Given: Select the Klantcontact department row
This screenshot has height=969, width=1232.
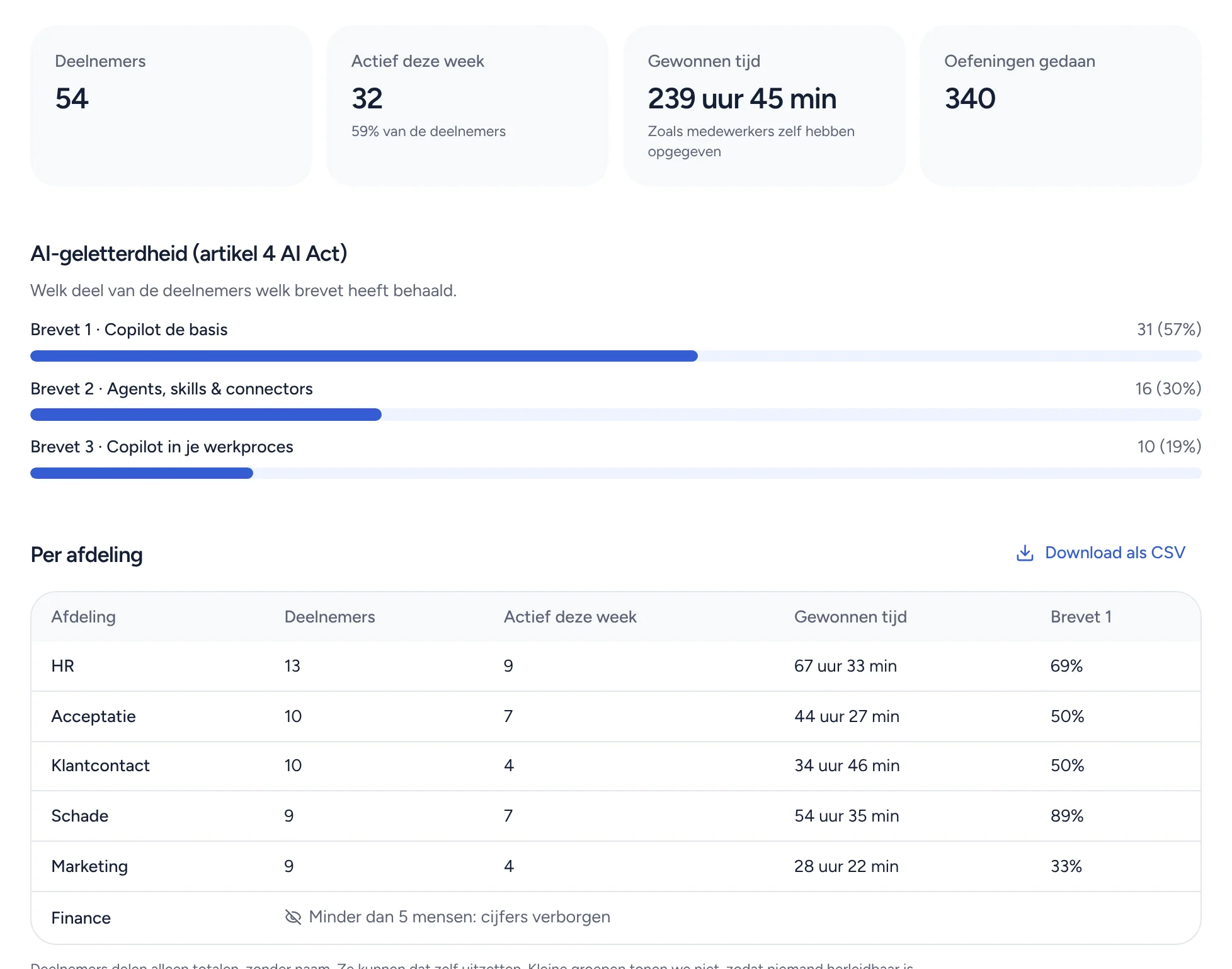Looking at the screenshot, I should click(616, 765).
